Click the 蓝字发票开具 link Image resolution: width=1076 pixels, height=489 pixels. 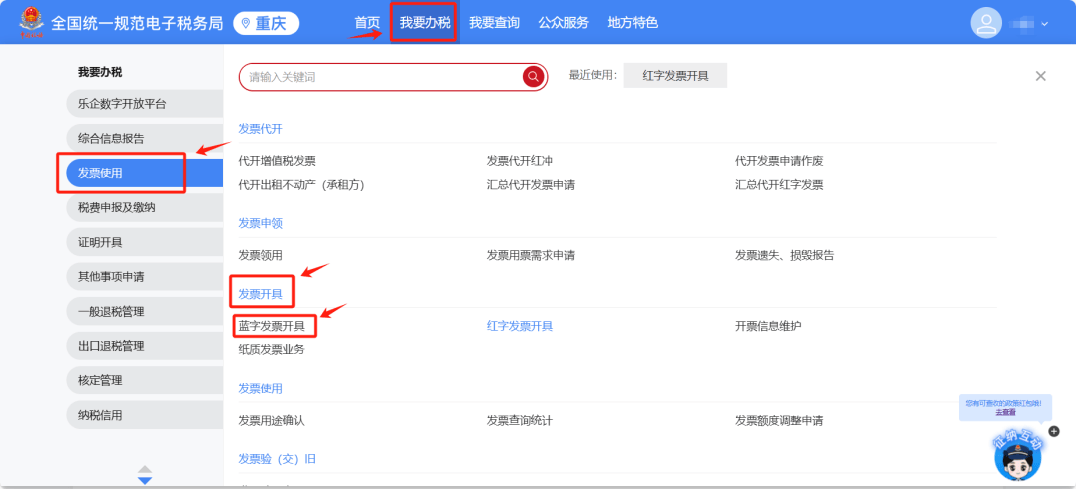click(271, 326)
